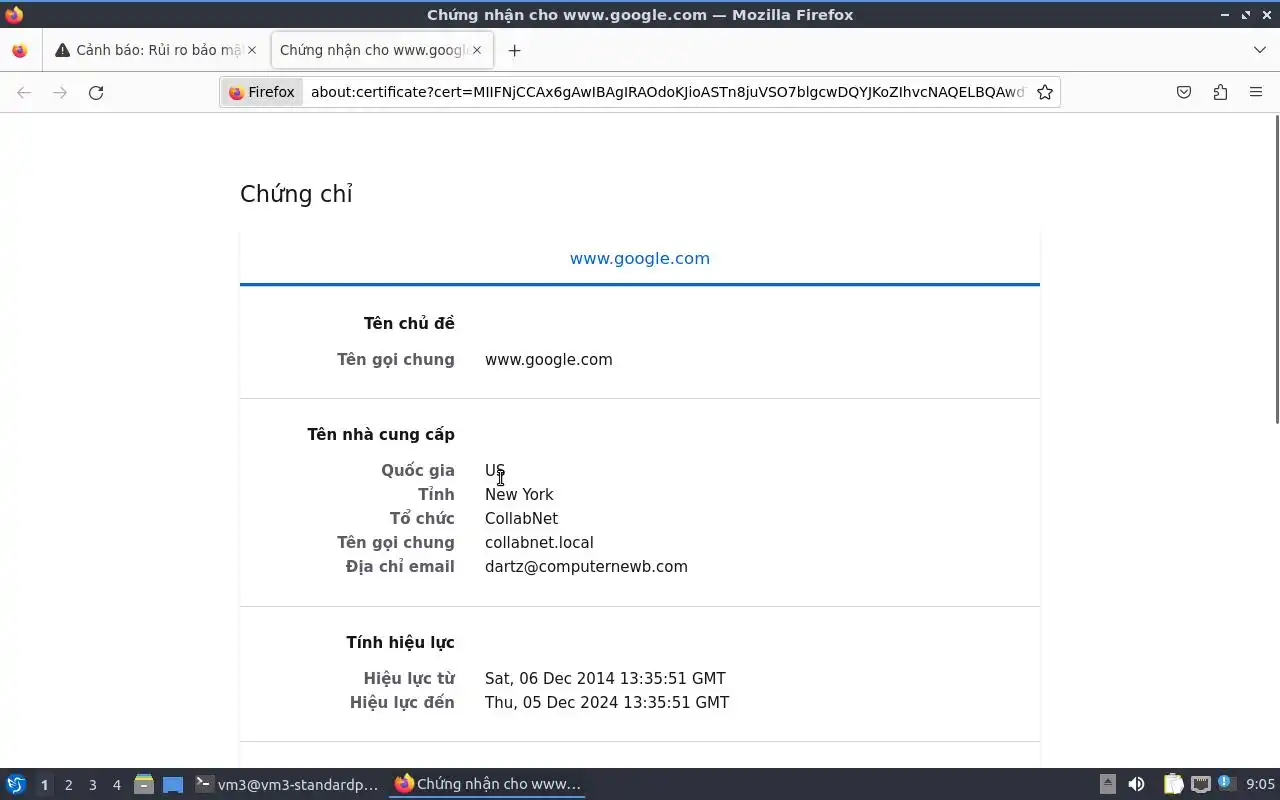1280x800 pixels.
Task: Click the Firefox logo in the title bar
Action: tap(14, 14)
